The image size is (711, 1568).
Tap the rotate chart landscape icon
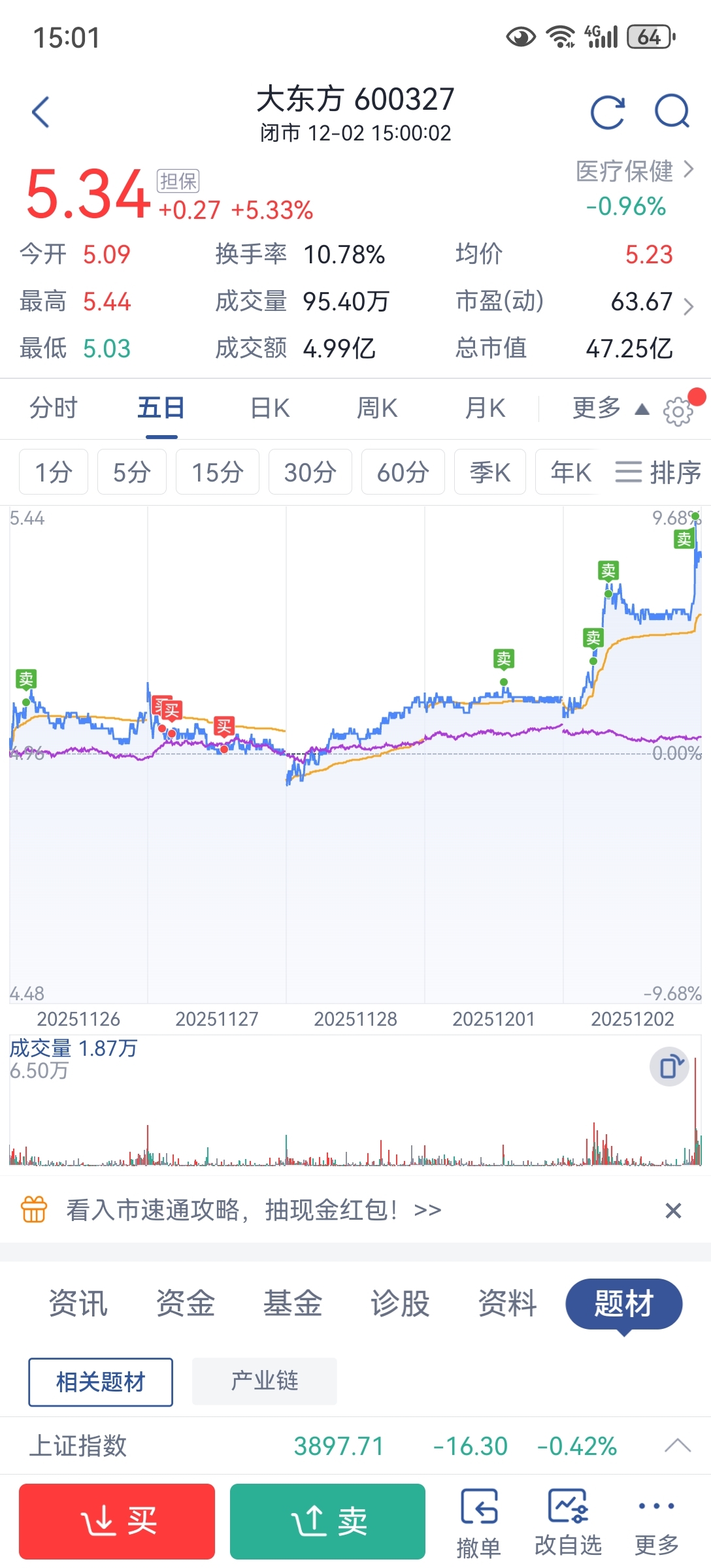(x=670, y=1067)
